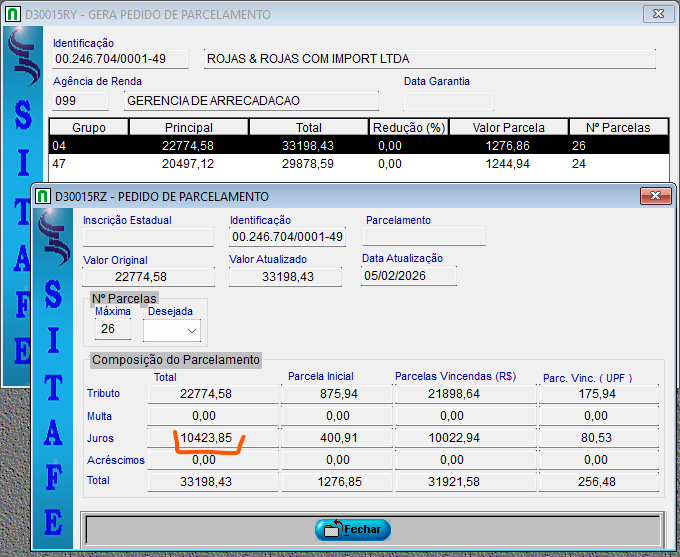The height and width of the screenshot is (557, 680).
Task: Click the Inscrição Estadual field
Action: coord(148,237)
